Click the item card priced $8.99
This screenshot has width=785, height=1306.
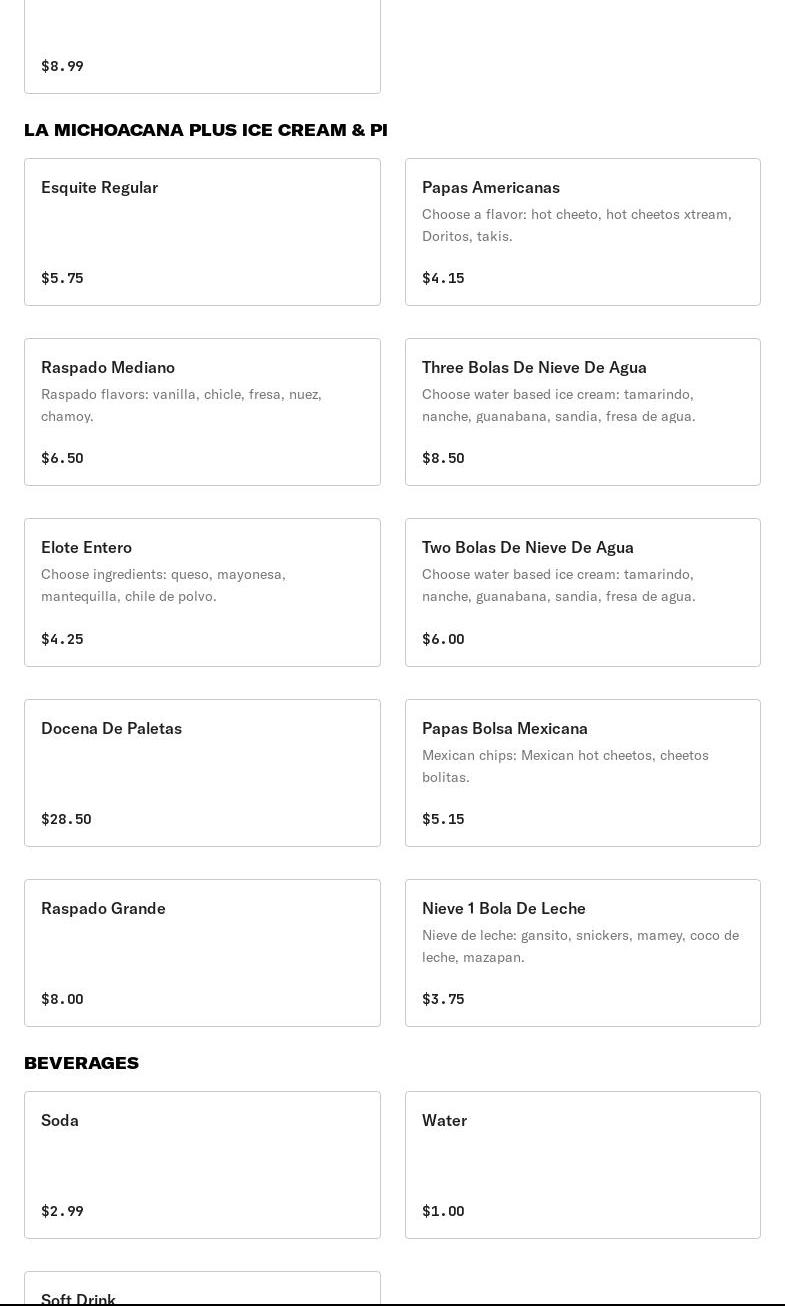(x=202, y=47)
